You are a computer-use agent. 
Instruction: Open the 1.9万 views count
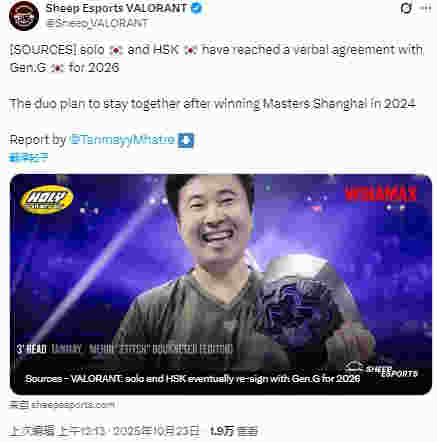tap(234, 431)
